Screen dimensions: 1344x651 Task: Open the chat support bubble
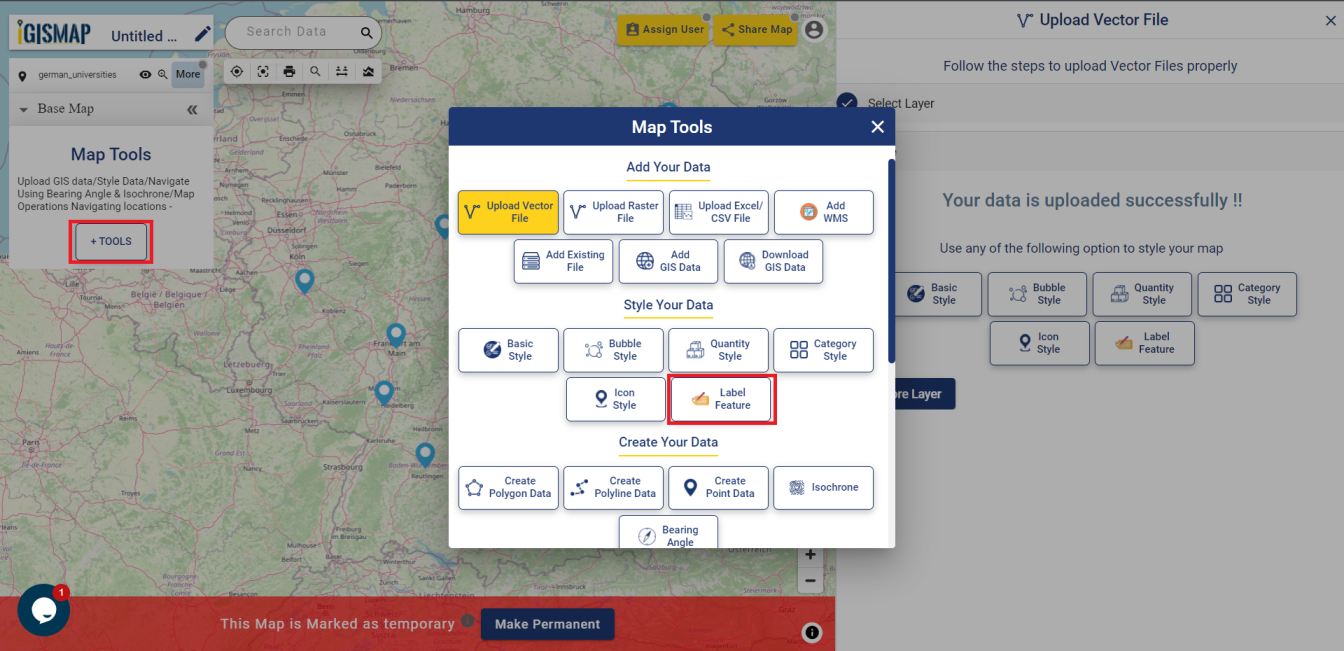[x=42, y=610]
